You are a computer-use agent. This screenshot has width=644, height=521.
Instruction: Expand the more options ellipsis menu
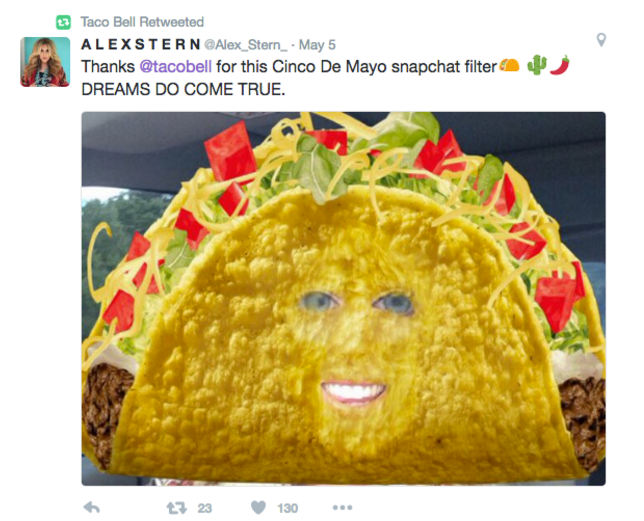[x=343, y=508]
